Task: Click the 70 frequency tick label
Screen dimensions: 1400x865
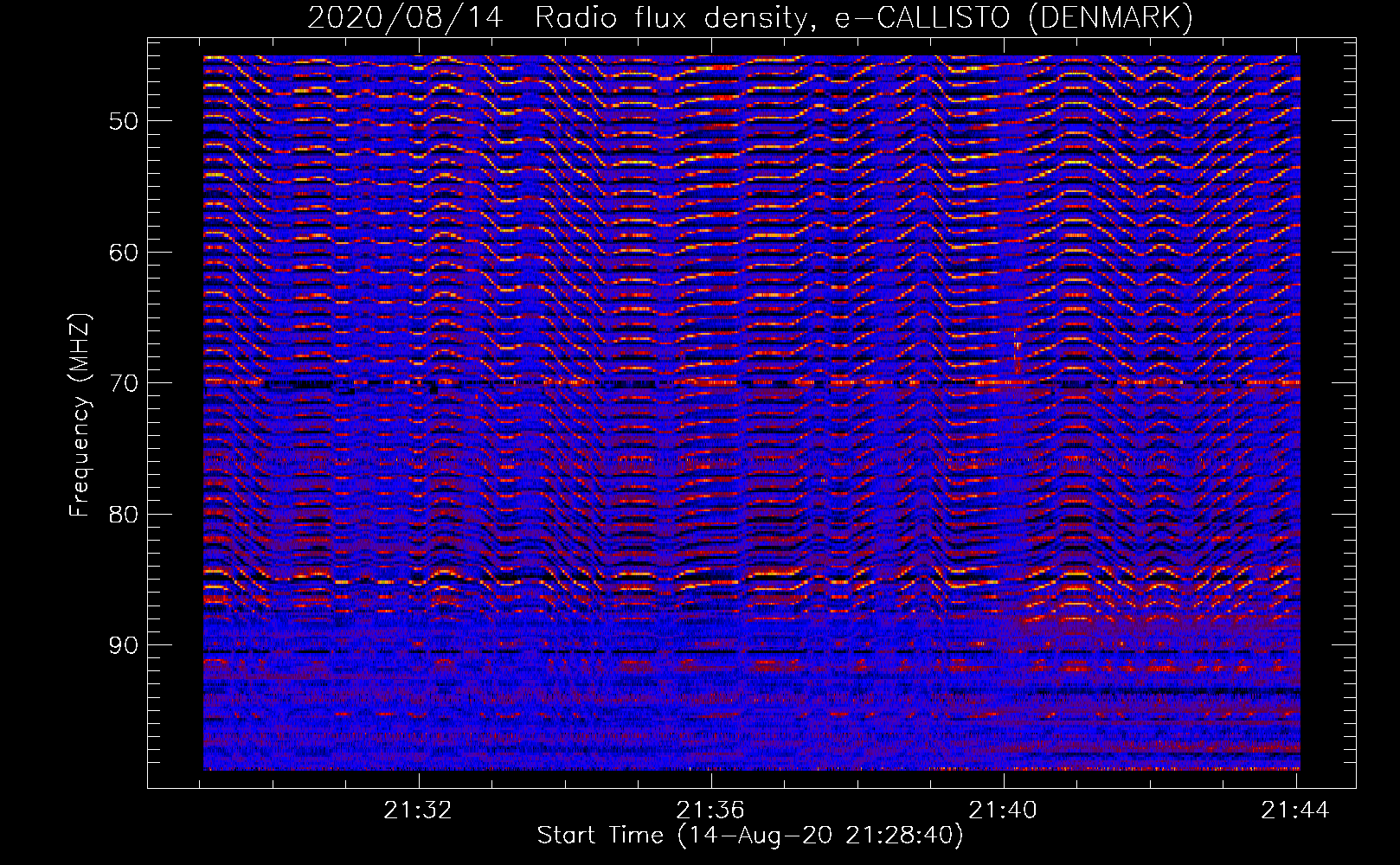Action: [123, 383]
